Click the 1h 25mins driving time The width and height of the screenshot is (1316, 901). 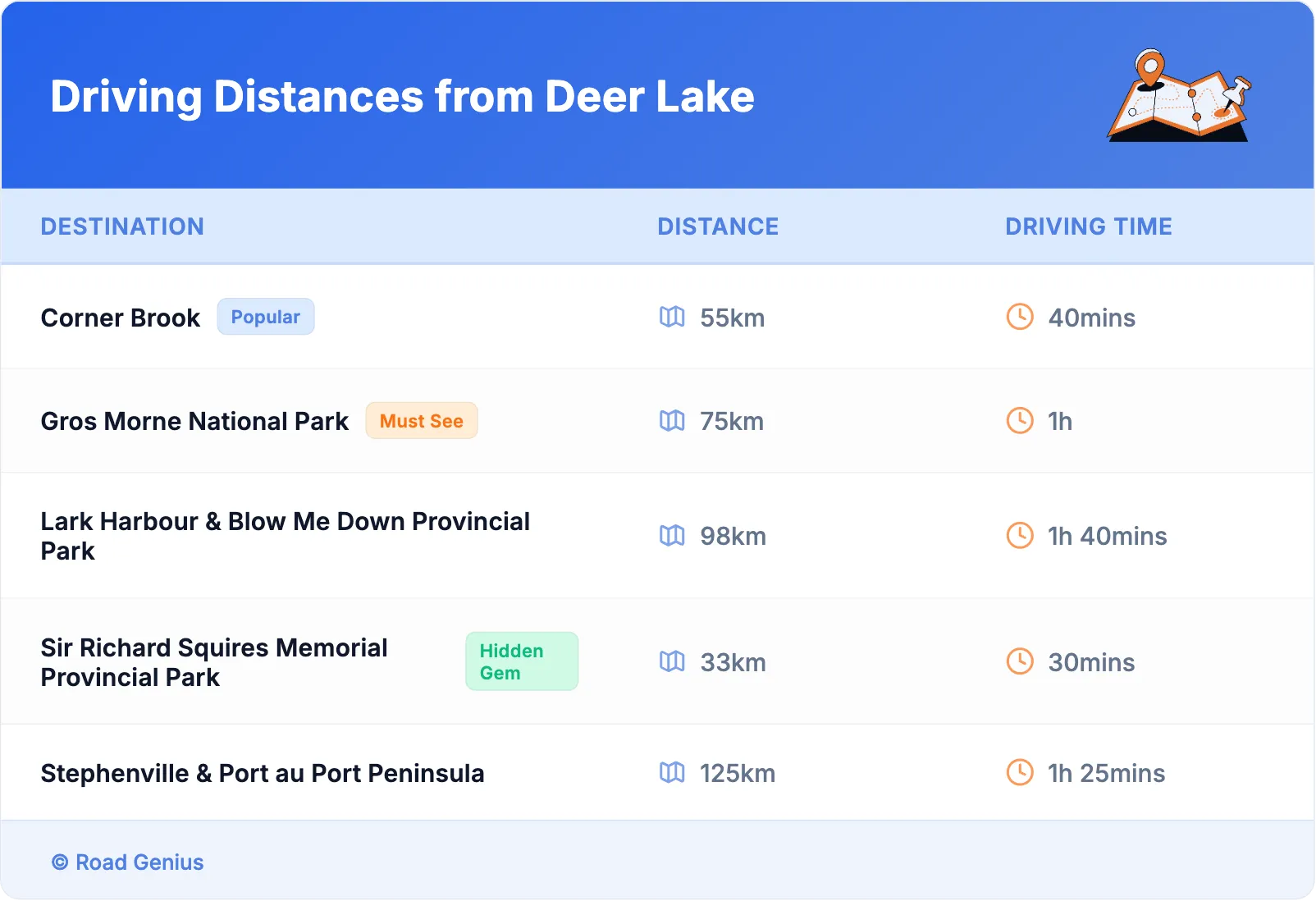coord(1107,773)
